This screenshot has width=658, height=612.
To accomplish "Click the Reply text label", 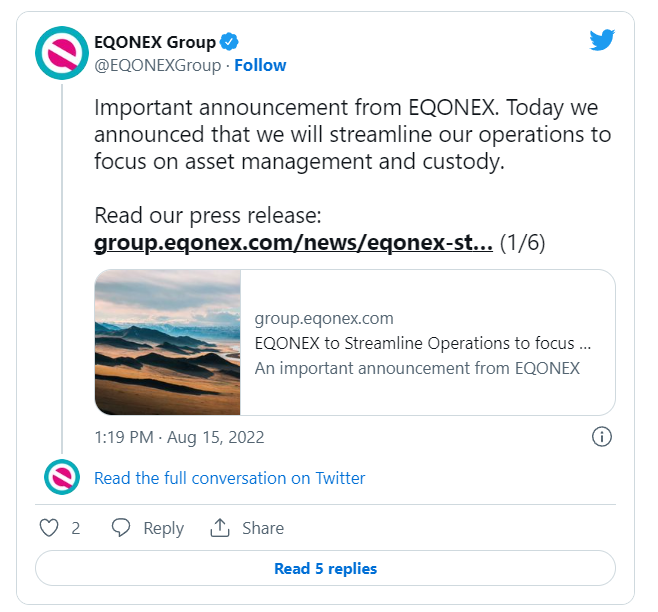I will (x=164, y=528).
